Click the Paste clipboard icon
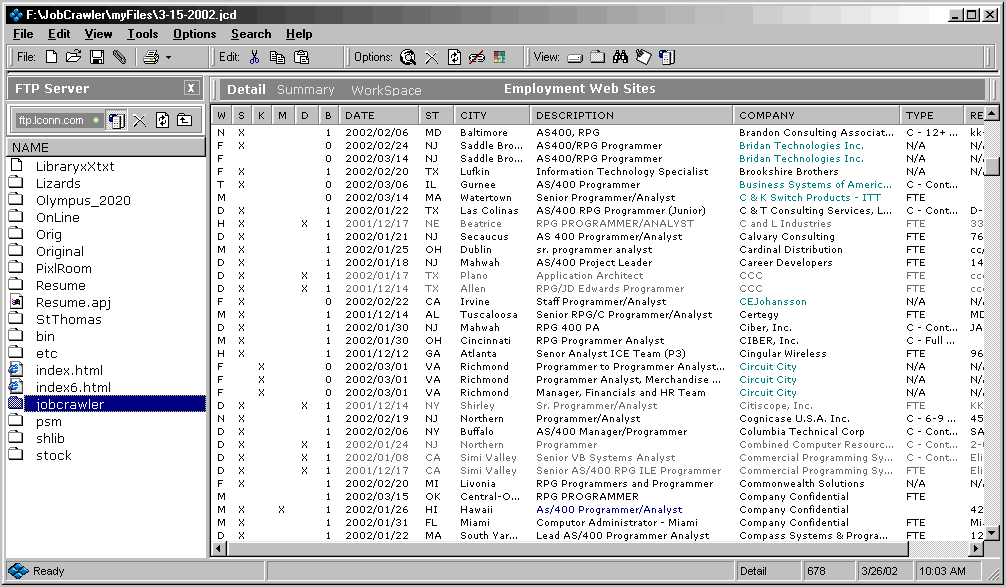Screen dimensions: 1006x587 pyautogui.click(x=301, y=57)
